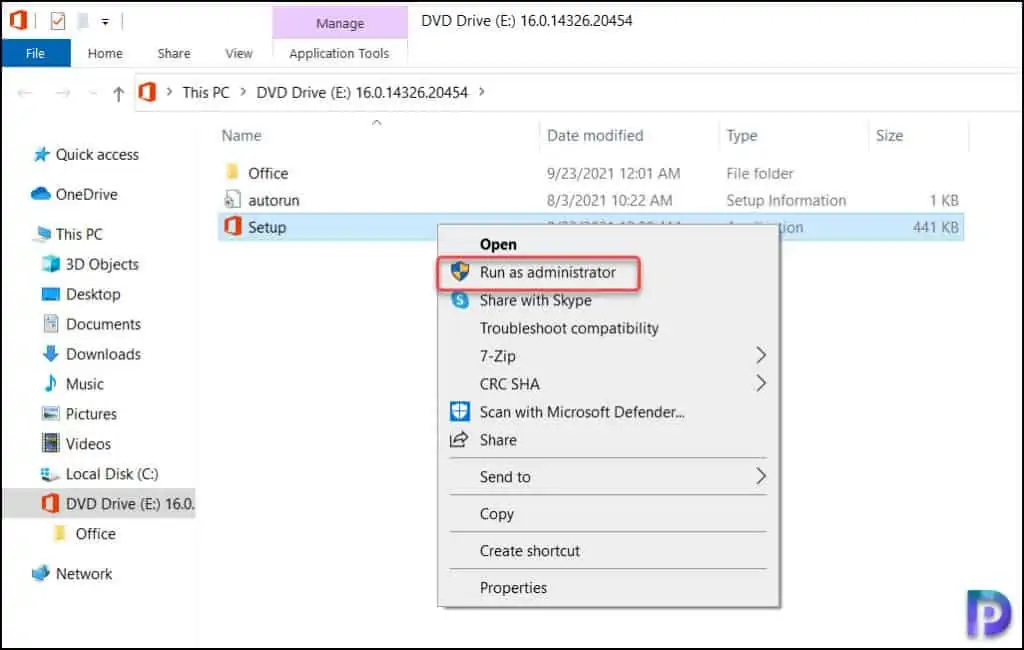This screenshot has width=1024, height=650.
Task: Go forward using the forward arrow
Action: click(x=63, y=93)
